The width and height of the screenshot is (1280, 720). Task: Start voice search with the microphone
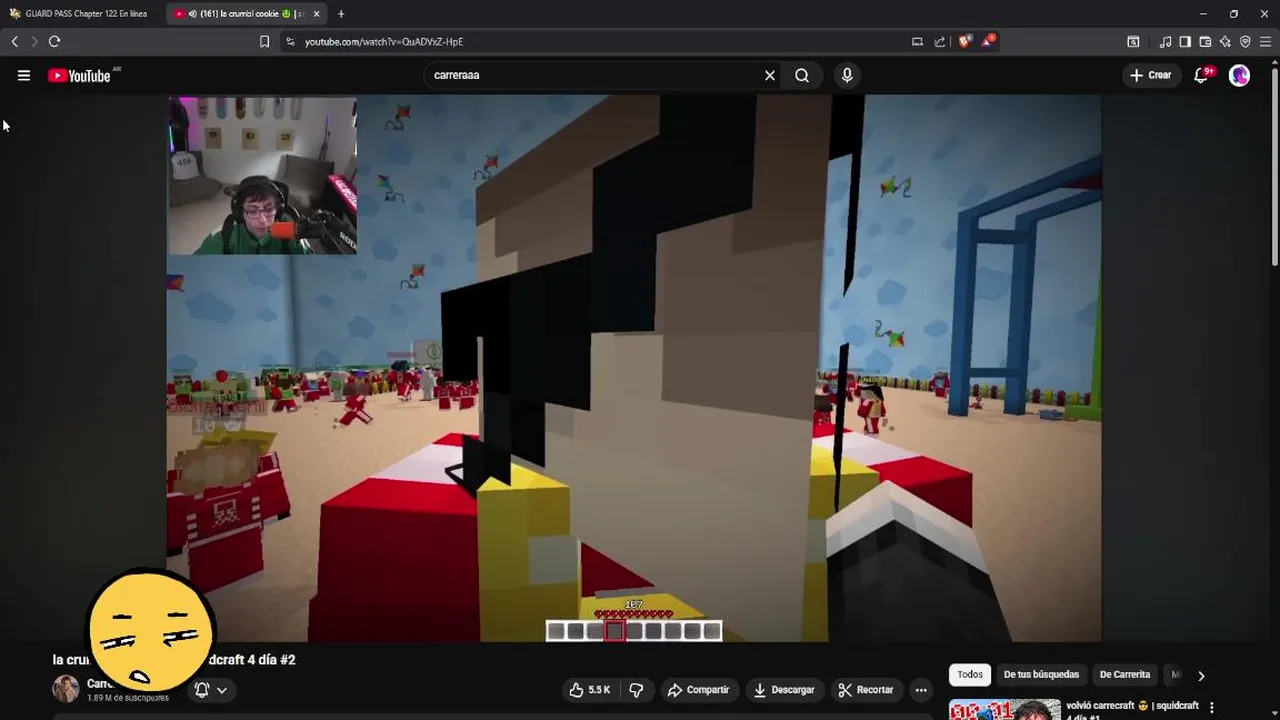tap(847, 75)
